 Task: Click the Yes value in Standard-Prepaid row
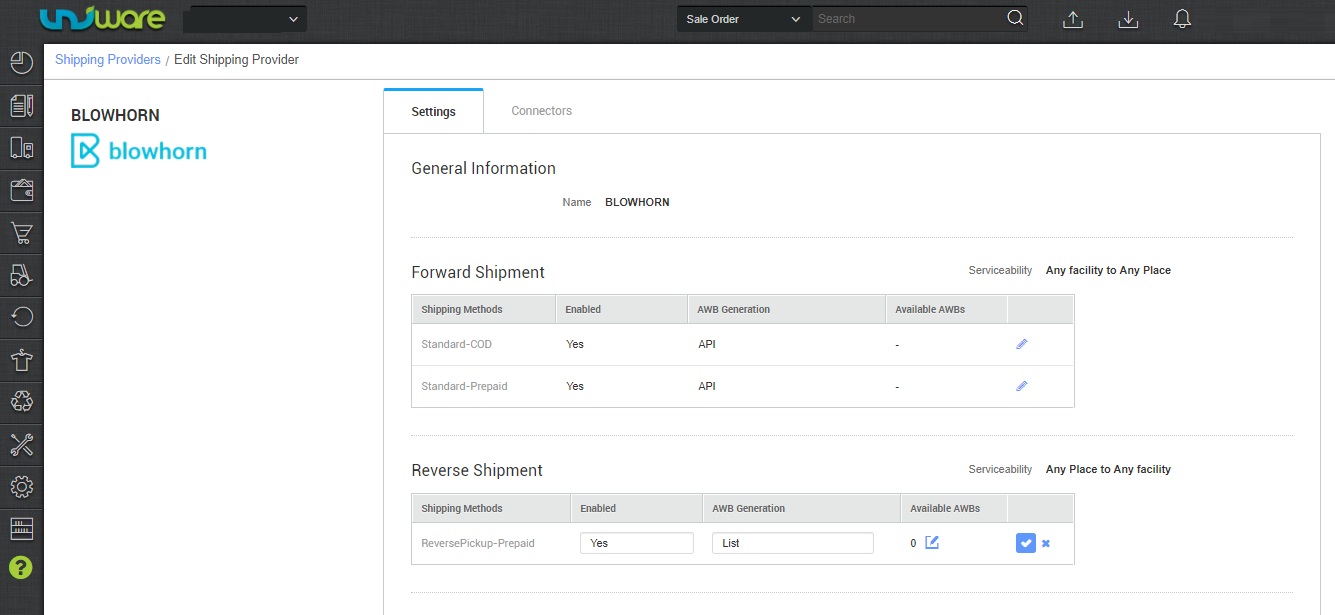(575, 386)
